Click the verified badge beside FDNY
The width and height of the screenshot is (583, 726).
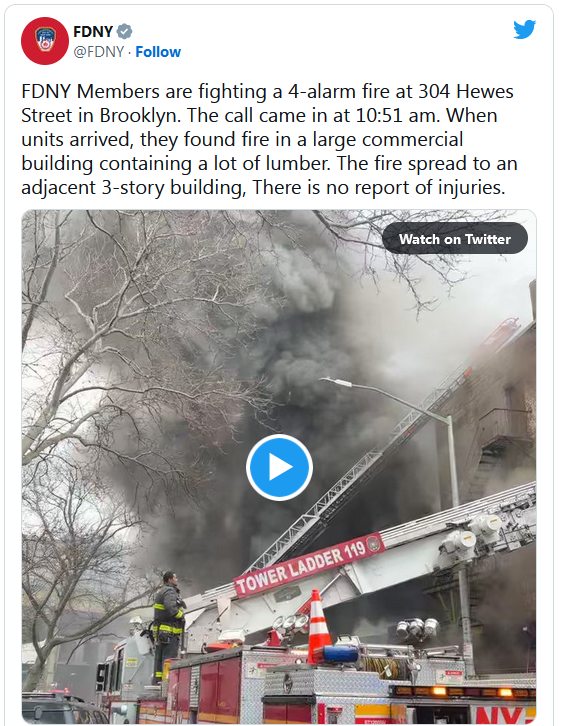[124, 31]
